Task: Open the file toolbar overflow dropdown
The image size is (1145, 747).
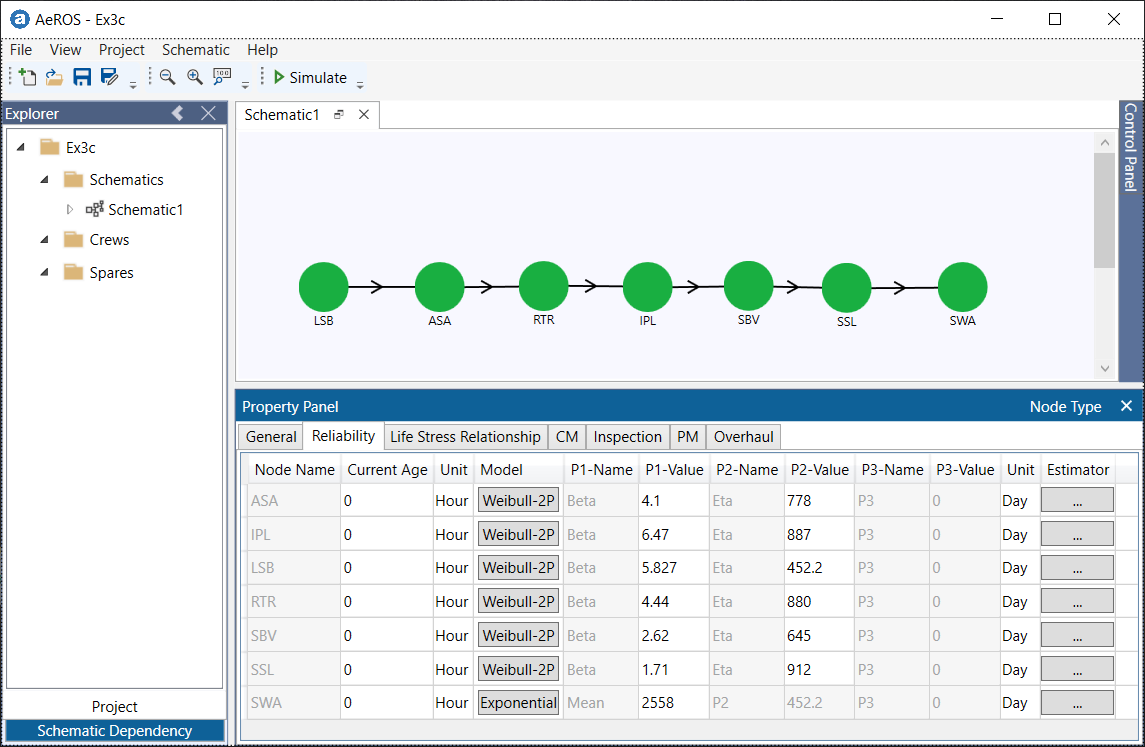Action: click(133, 85)
